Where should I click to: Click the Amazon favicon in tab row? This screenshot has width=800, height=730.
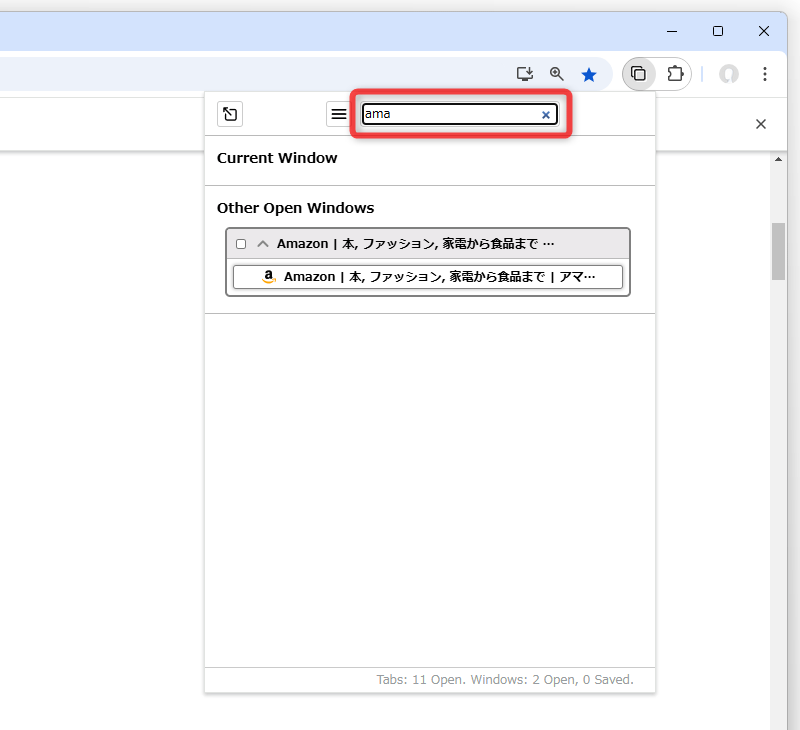click(269, 276)
